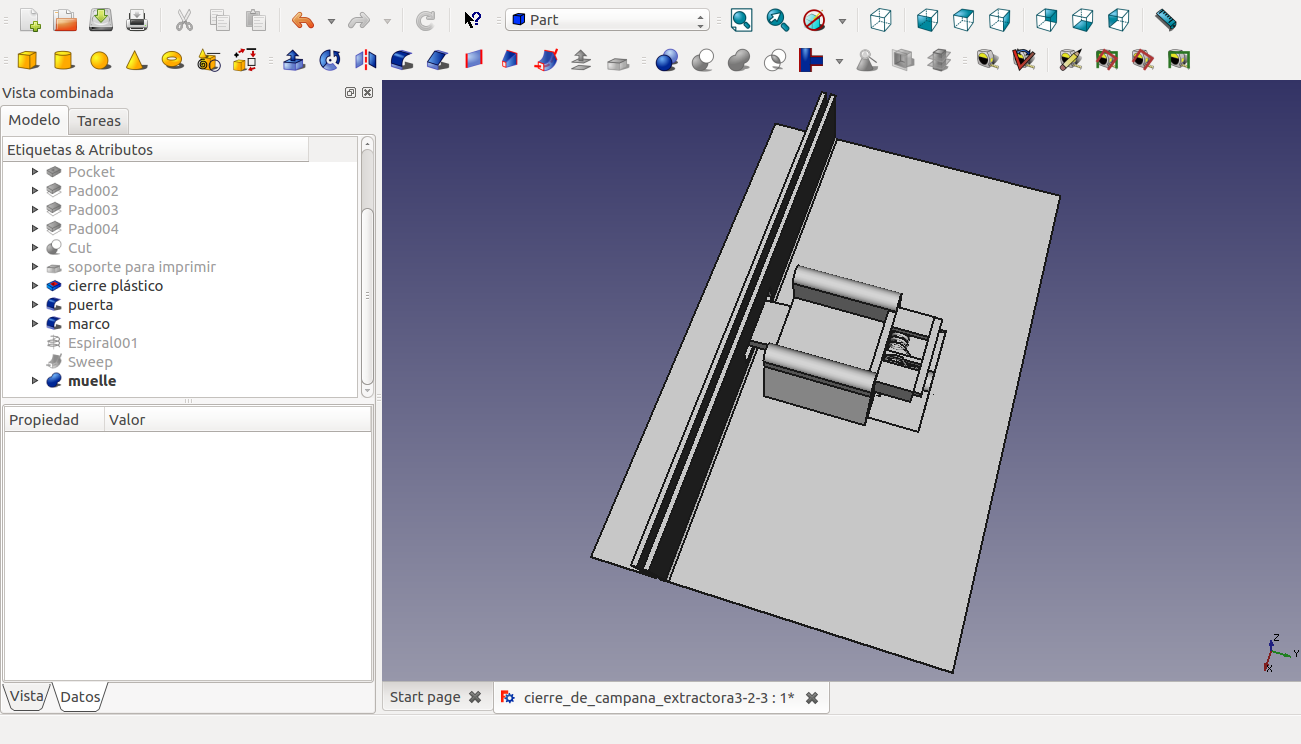Select the Extrude tool
This screenshot has width=1301, height=744.
click(x=294, y=61)
